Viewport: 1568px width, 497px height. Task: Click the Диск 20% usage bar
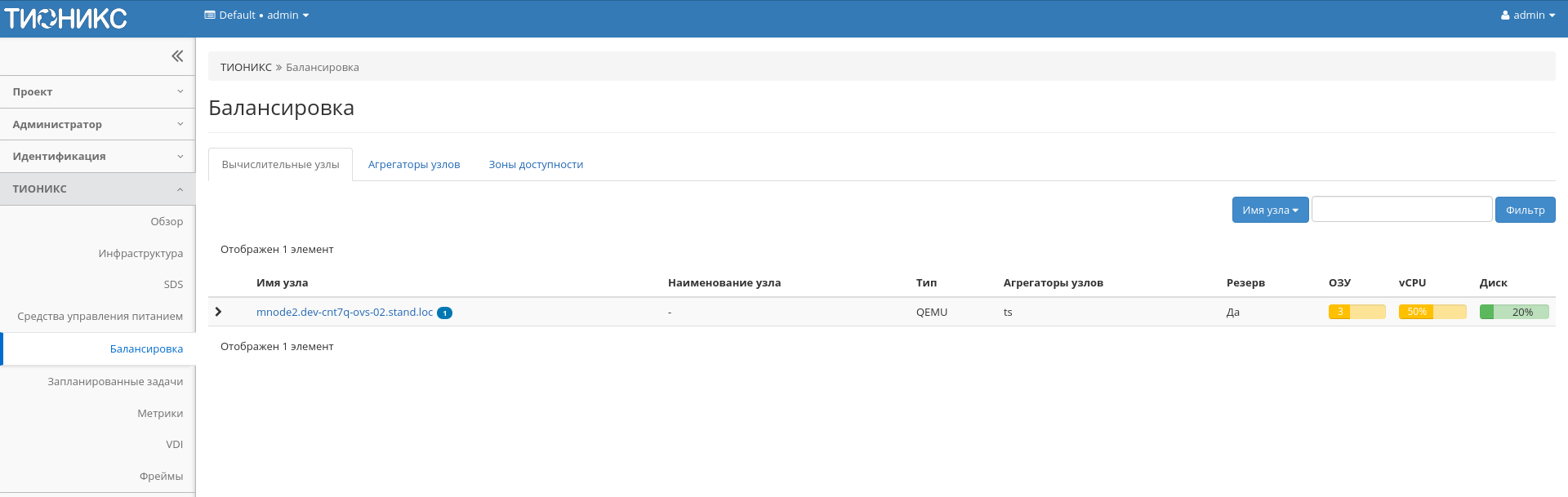point(1514,312)
